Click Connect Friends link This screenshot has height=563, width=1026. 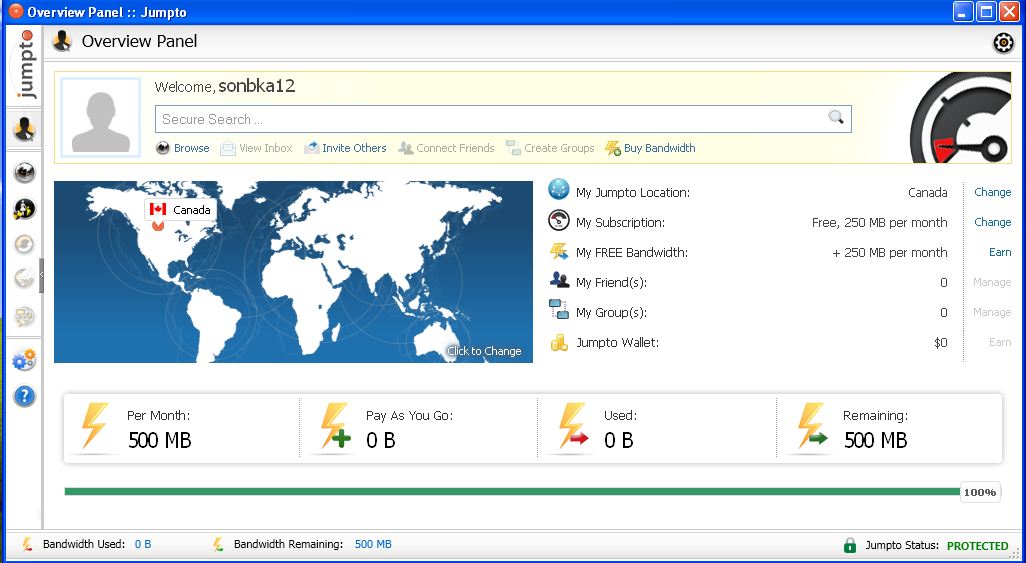[455, 148]
